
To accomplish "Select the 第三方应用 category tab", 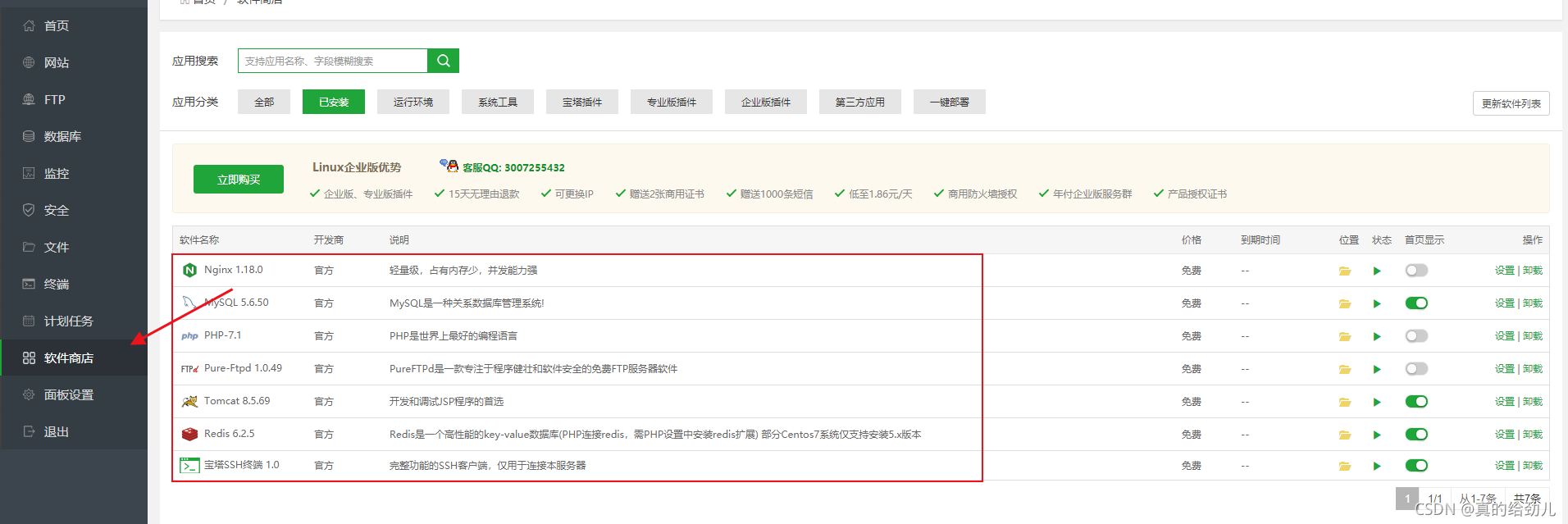I will 860,102.
